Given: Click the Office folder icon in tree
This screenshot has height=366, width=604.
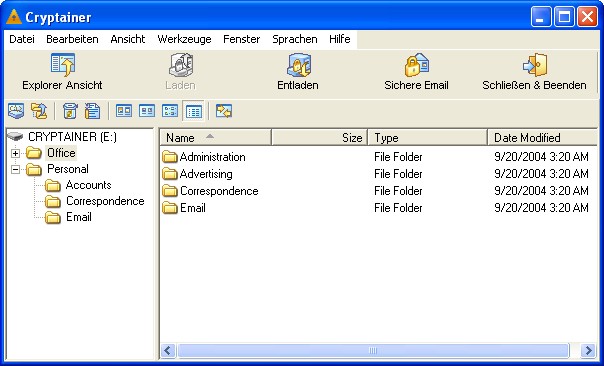Looking at the screenshot, I should tap(34, 153).
